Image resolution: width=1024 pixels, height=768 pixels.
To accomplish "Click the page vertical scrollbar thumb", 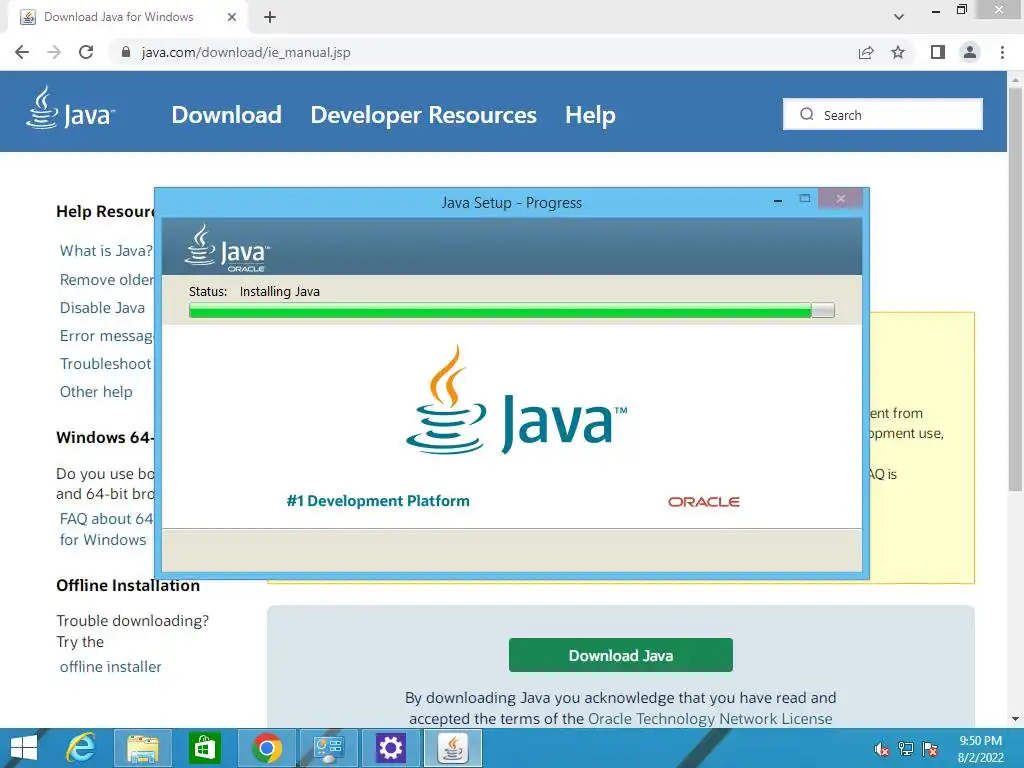I will click(x=1015, y=287).
